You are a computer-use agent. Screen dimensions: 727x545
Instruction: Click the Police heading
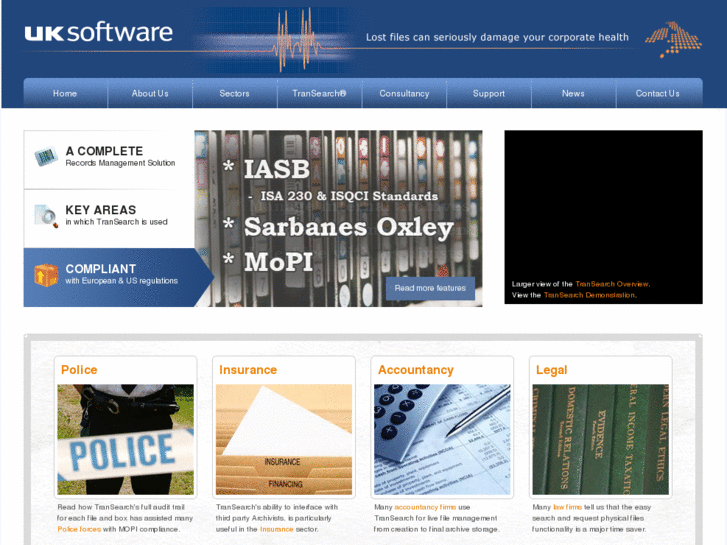(79, 370)
